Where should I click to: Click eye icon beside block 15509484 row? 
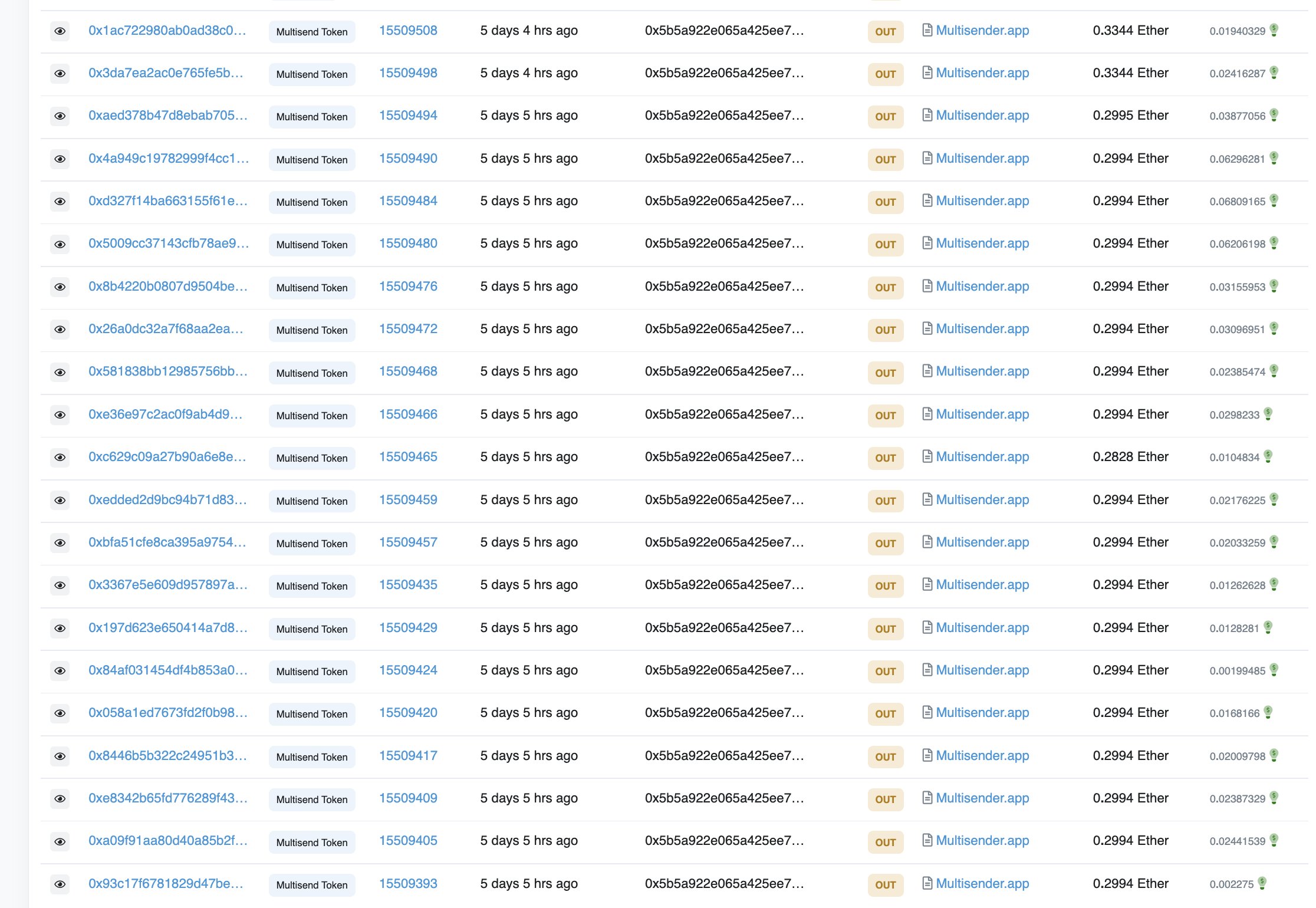point(60,202)
